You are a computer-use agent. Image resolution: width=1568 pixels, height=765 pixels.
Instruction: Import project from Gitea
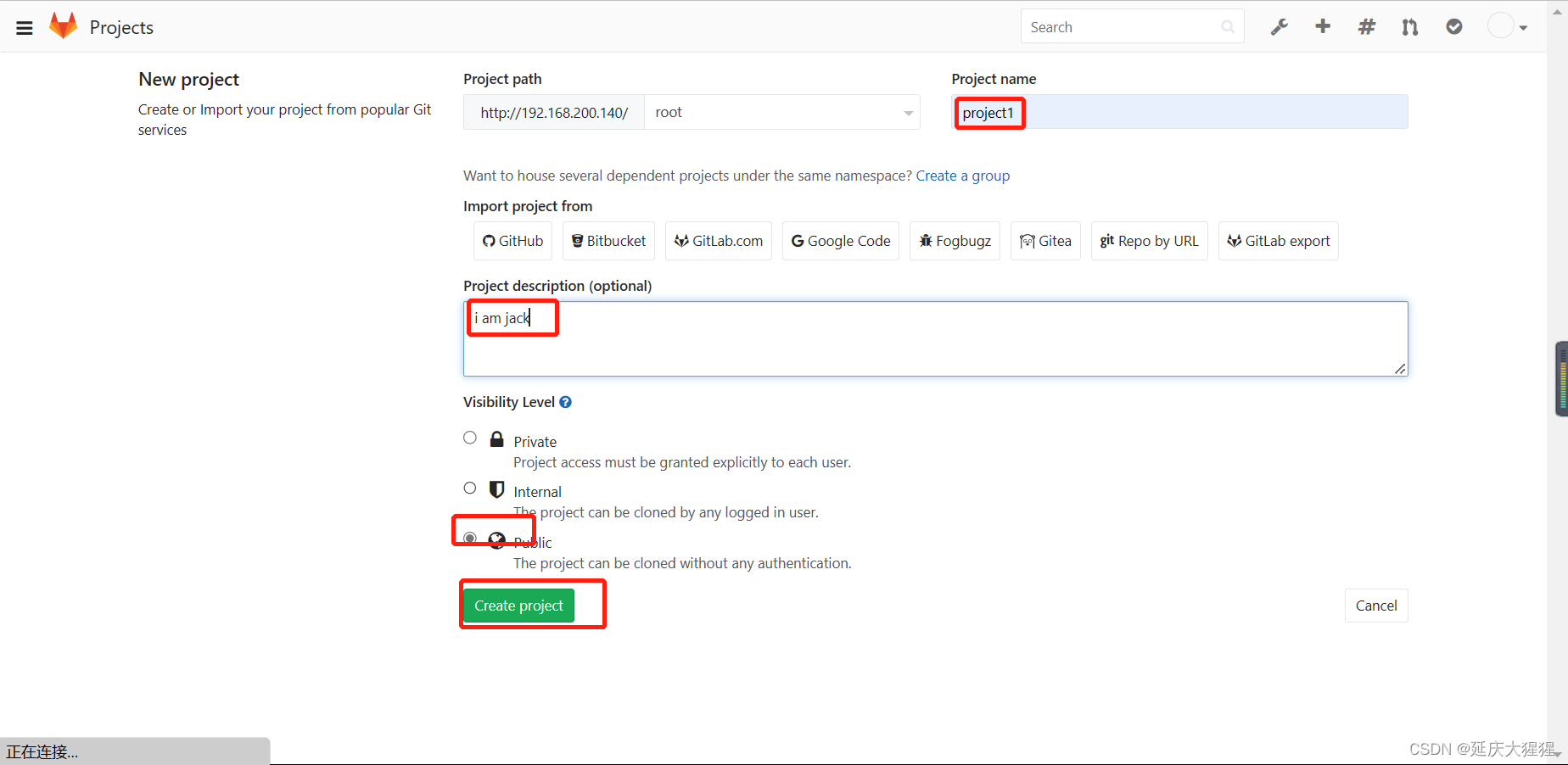coord(1045,241)
